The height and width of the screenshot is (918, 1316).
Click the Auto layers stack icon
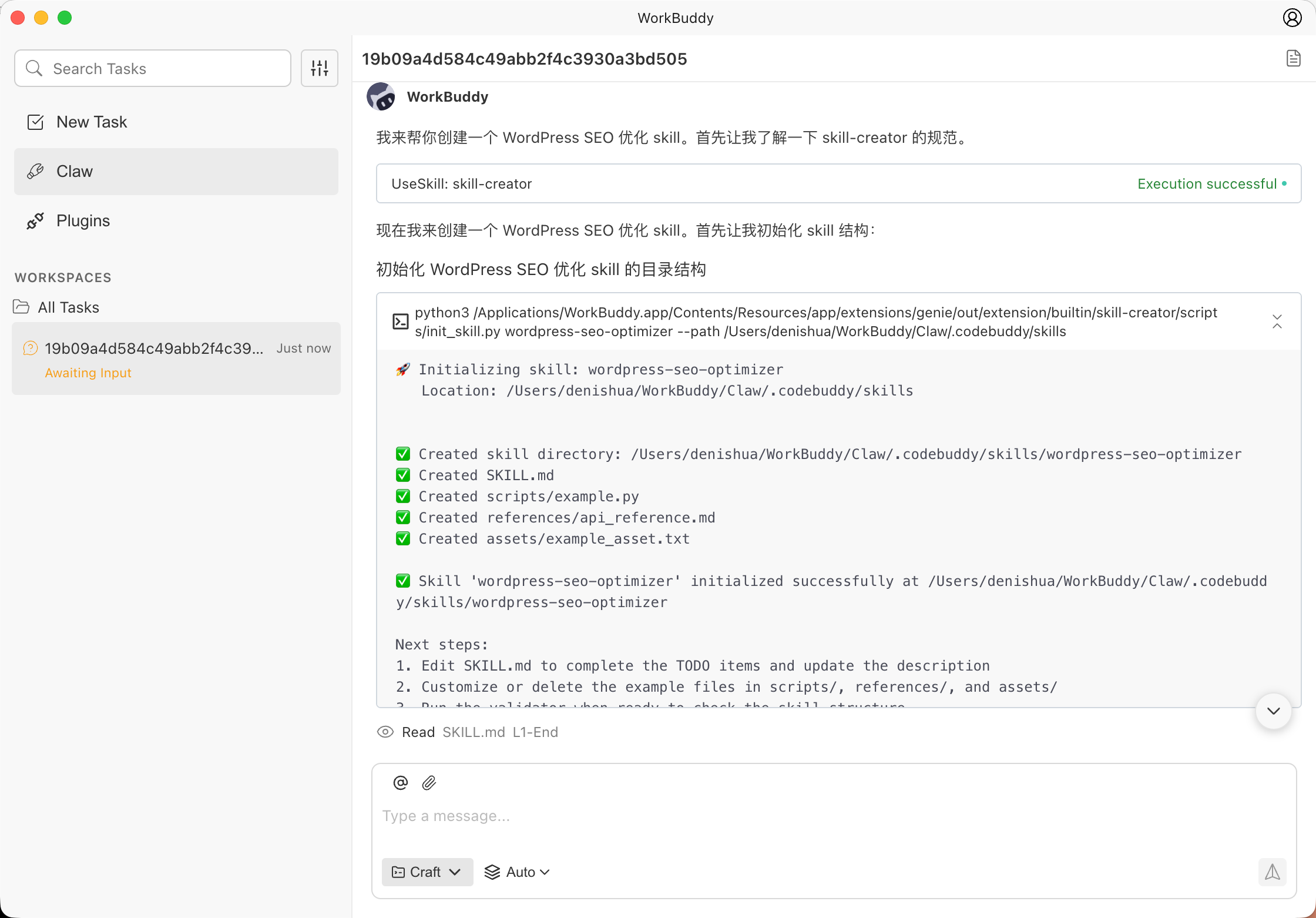coord(492,872)
